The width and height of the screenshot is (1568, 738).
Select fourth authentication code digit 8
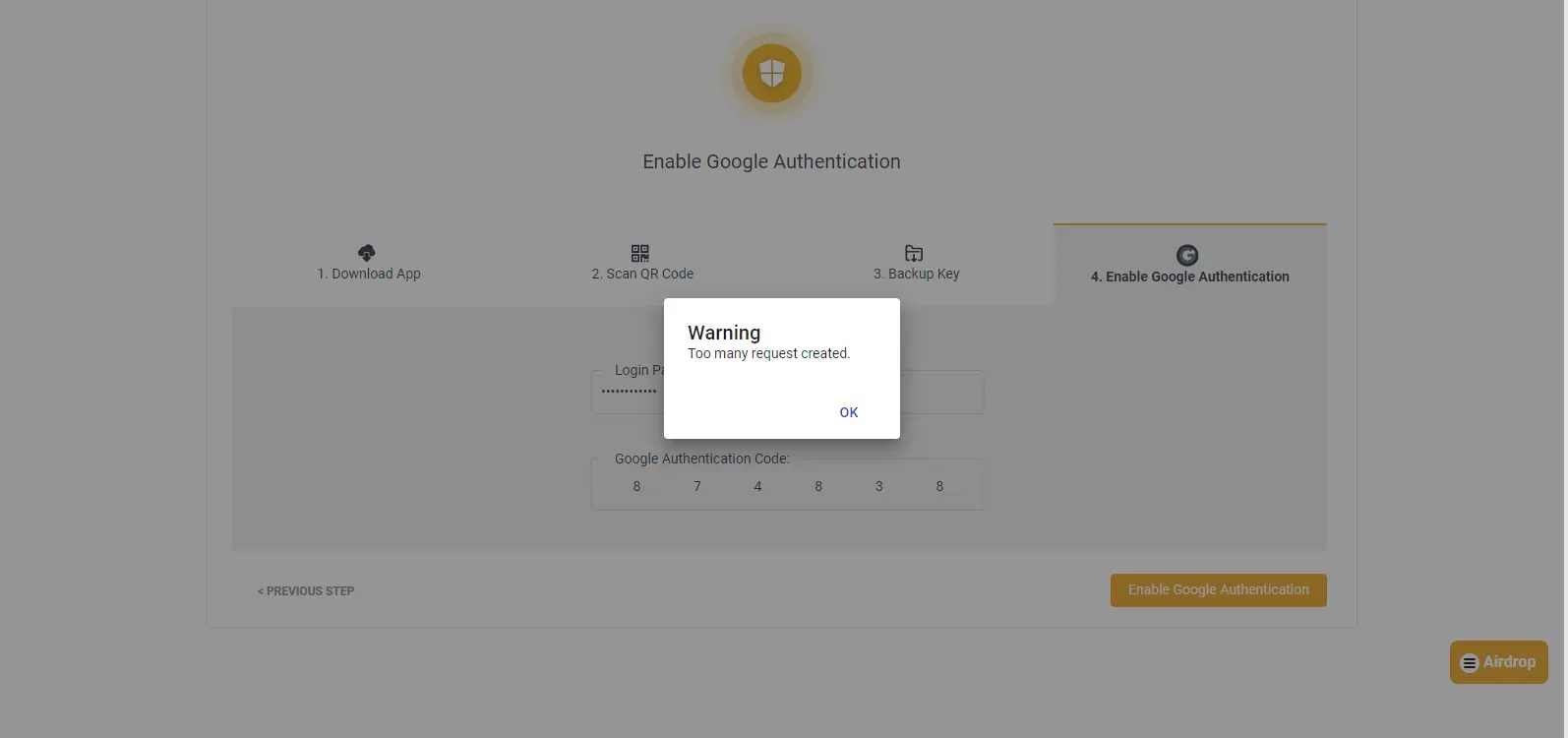pyautogui.click(x=818, y=486)
